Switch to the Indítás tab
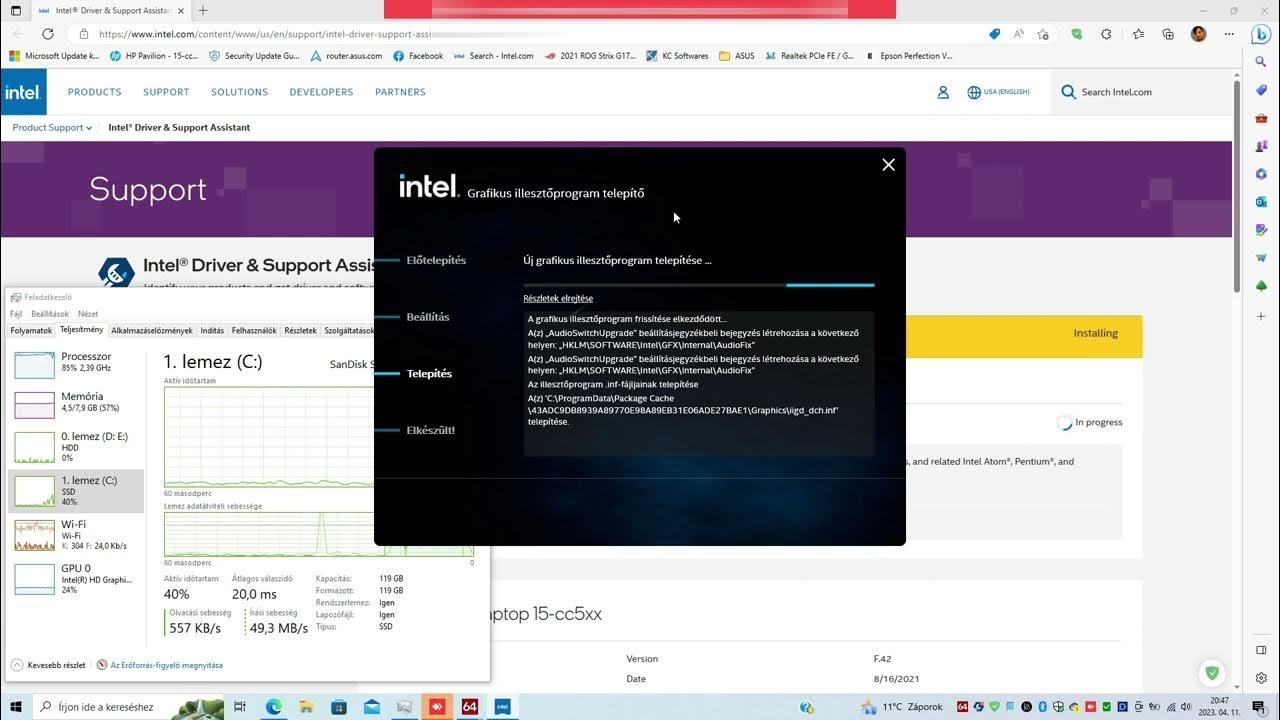Viewport: 1280px width, 720px height. point(212,331)
